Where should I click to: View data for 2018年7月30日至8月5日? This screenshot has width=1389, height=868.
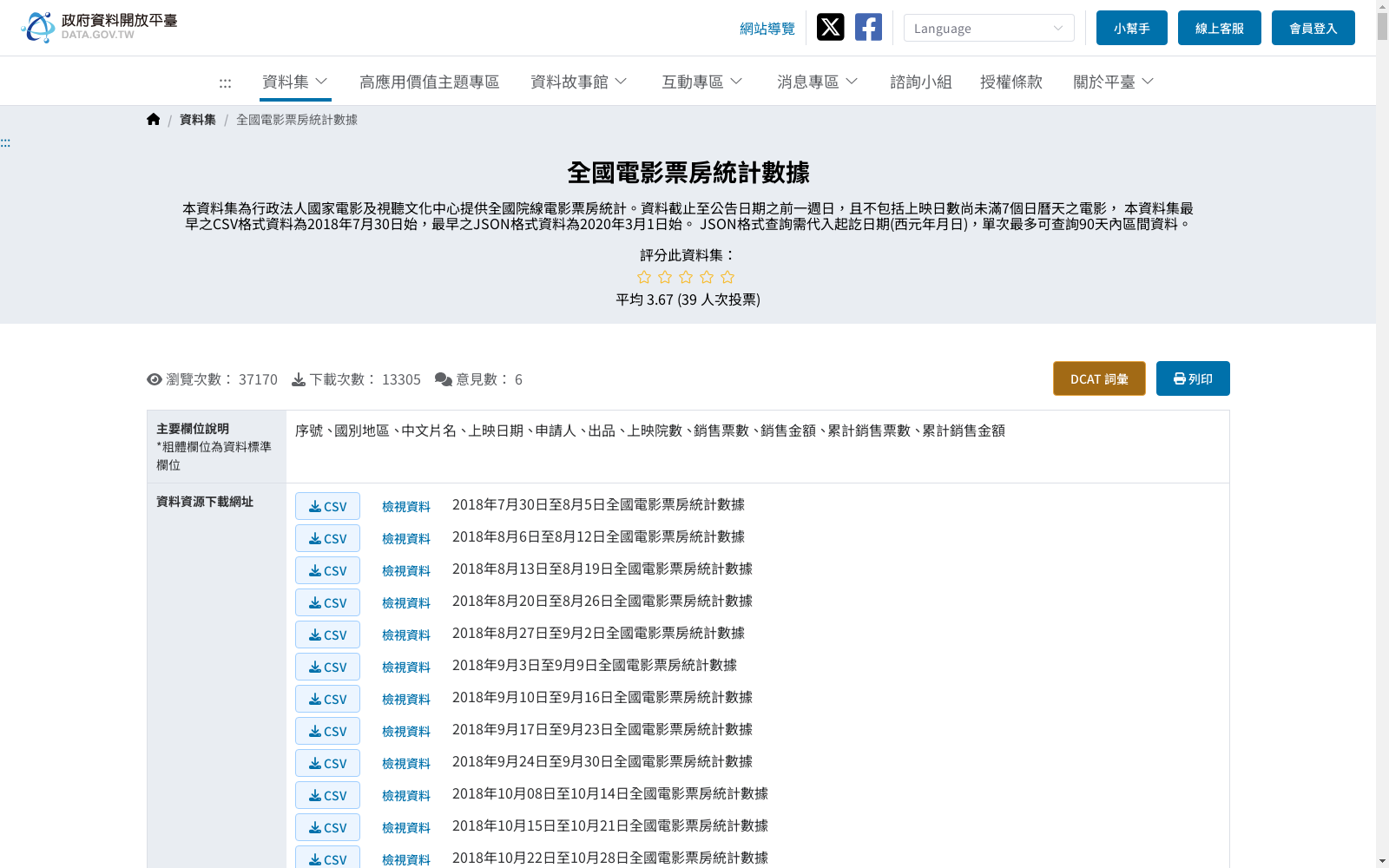pyautogui.click(x=406, y=506)
